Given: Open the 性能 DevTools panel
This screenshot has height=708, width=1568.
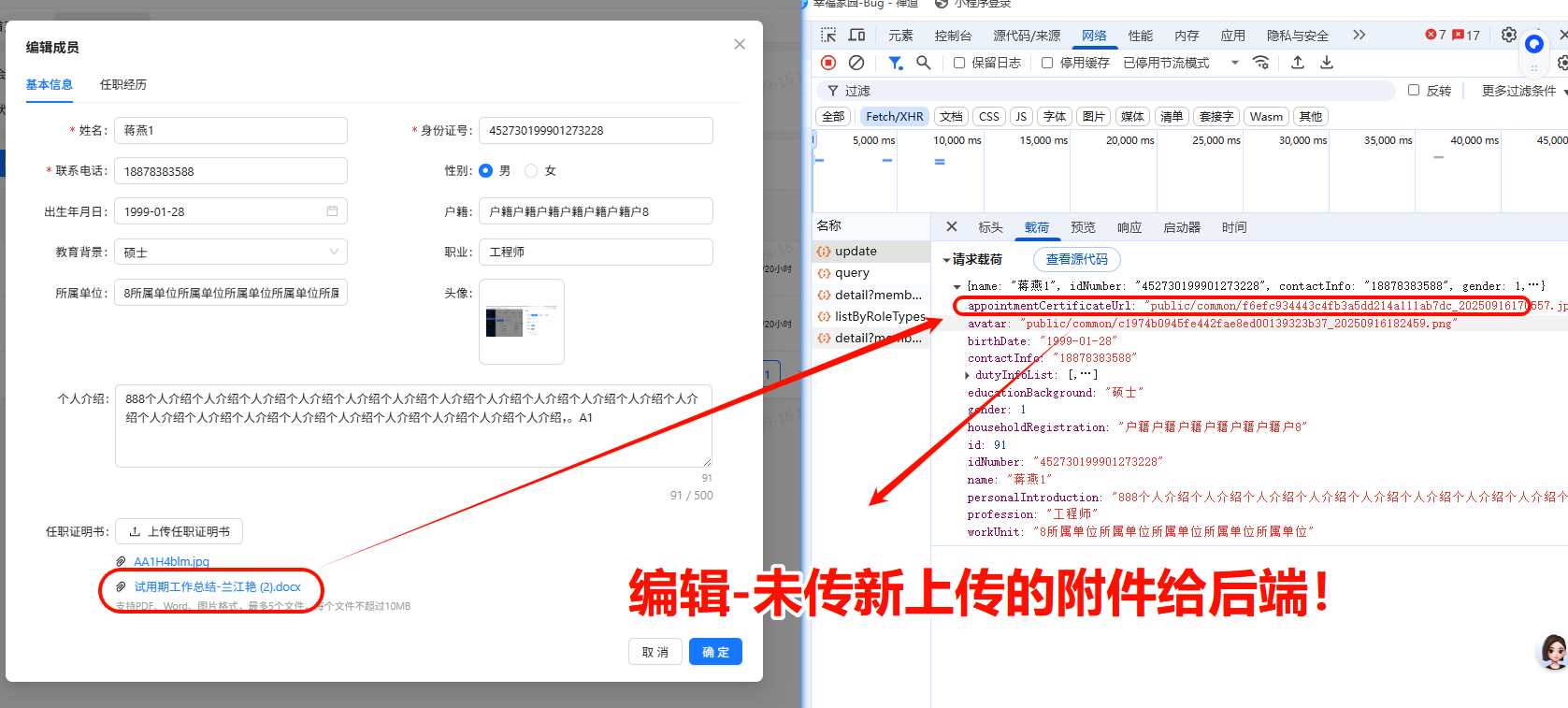Looking at the screenshot, I should point(1140,36).
